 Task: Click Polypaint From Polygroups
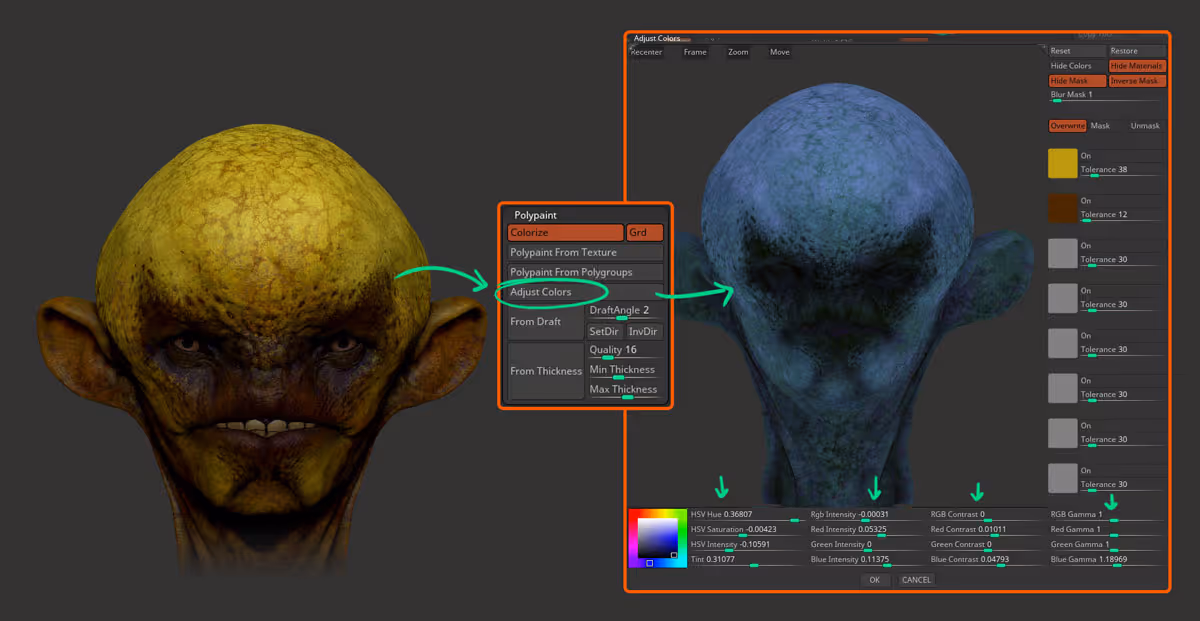pyautogui.click(x=585, y=272)
